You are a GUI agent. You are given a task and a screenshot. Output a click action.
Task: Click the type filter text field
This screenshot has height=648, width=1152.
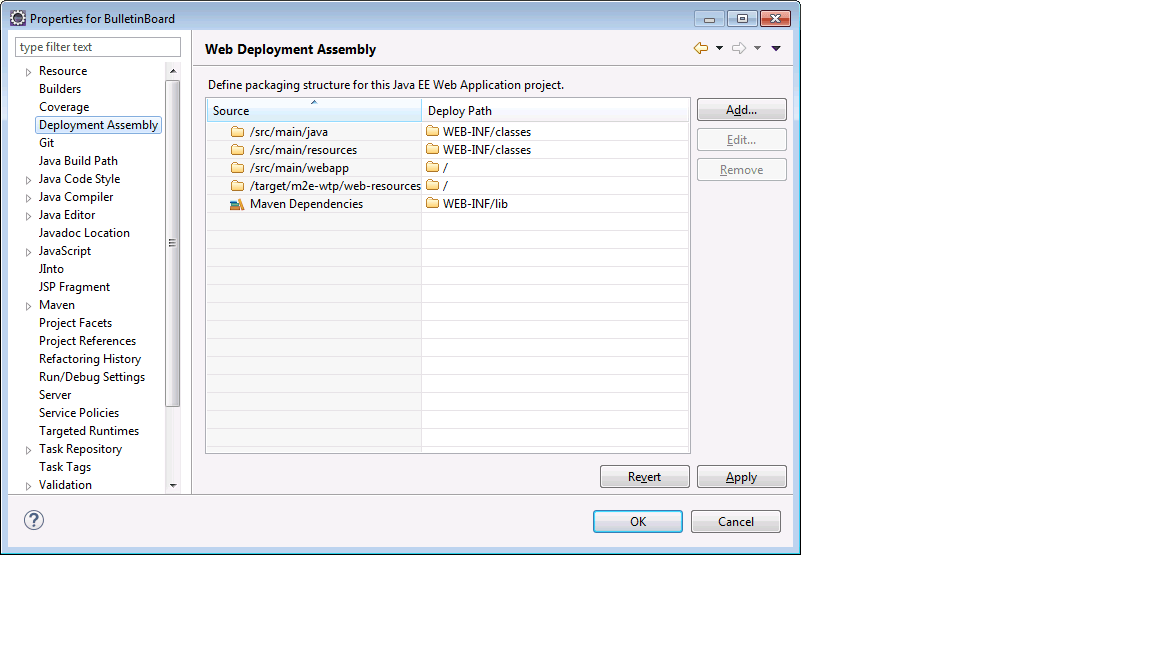(x=98, y=47)
